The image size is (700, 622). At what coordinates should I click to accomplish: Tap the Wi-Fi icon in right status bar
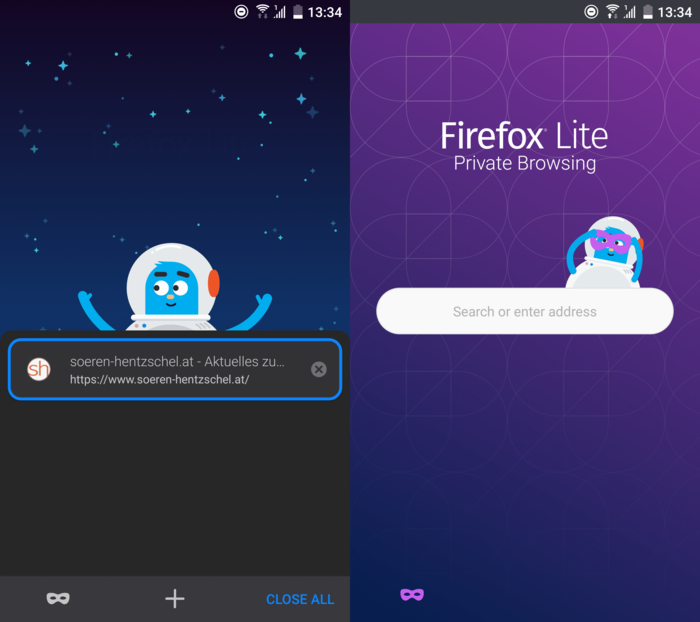(x=613, y=12)
